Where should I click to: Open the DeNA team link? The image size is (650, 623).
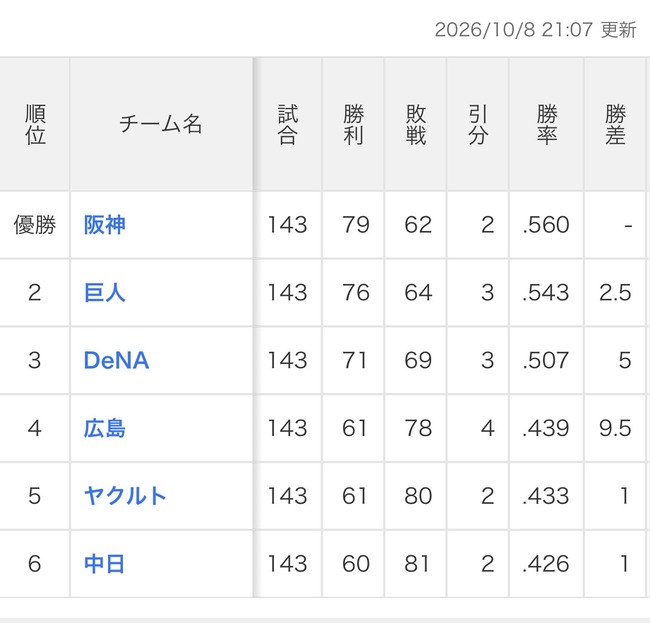tap(116, 360)
